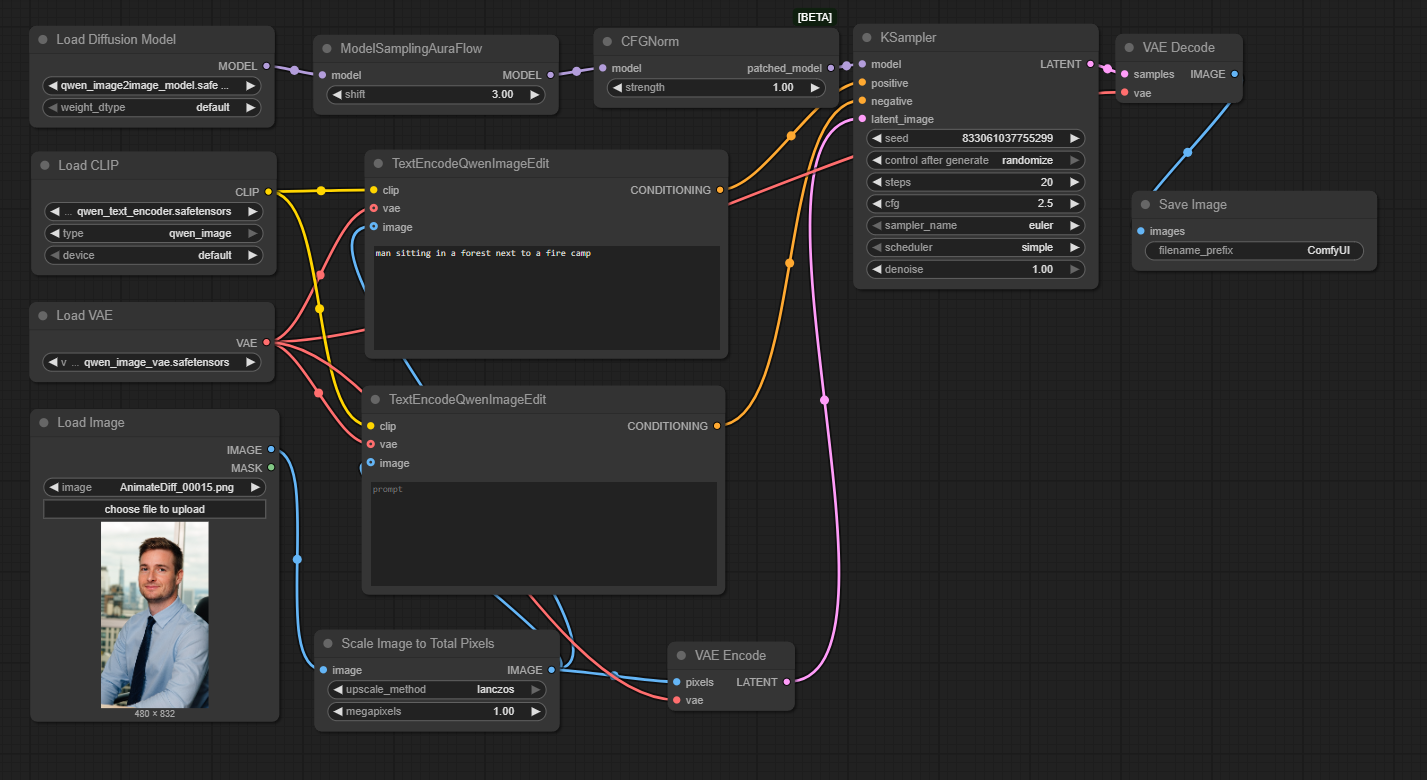The image size is (1427, 780).
Task: Click the Save Image node collapse dot
Action: coord(1145,205)
